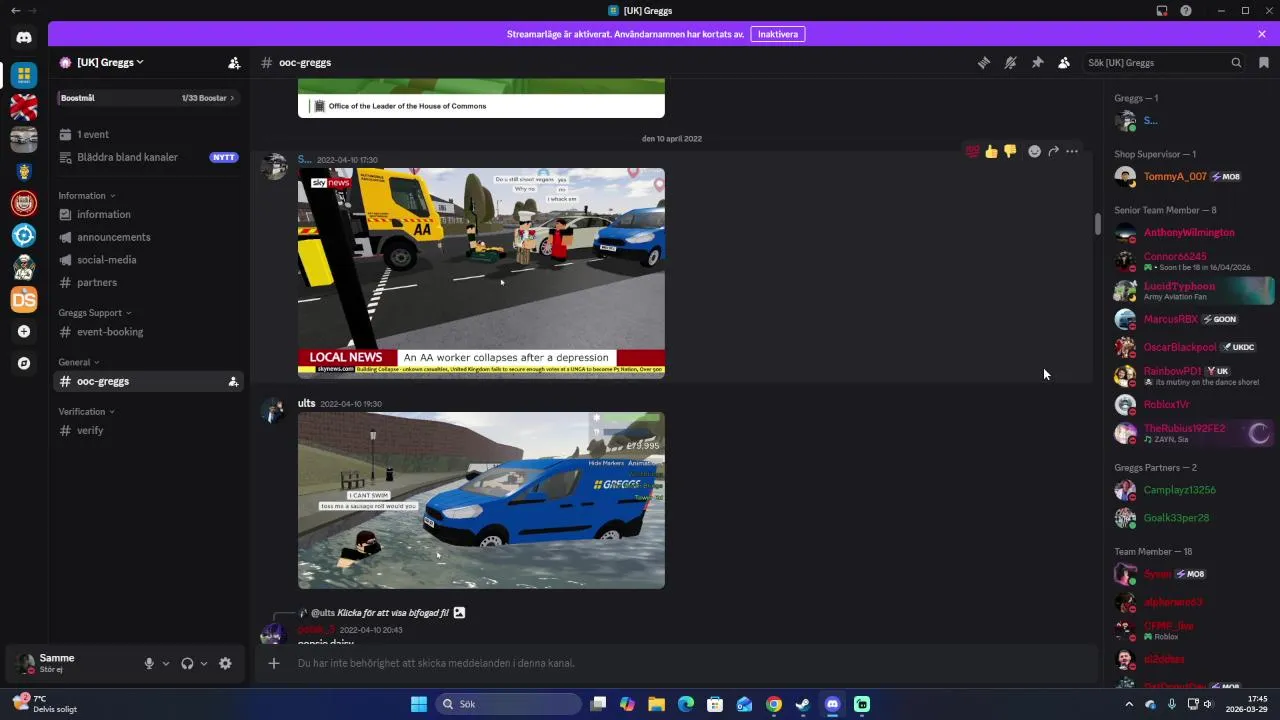This screenshot has width=1280, height=720.
Task: Open File Explorer from the taskbar
Action: point(656,704)
